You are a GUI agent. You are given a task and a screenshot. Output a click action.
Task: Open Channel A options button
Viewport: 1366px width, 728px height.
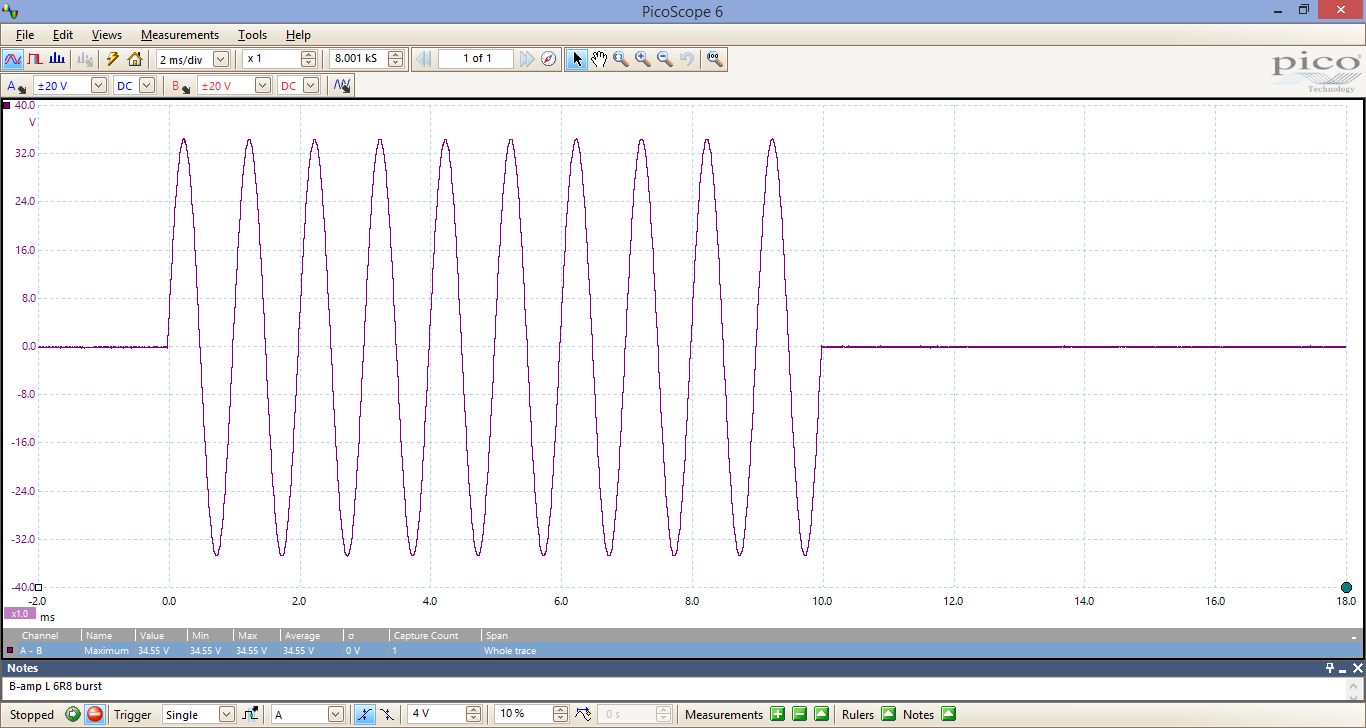click(x=16, y=86)
